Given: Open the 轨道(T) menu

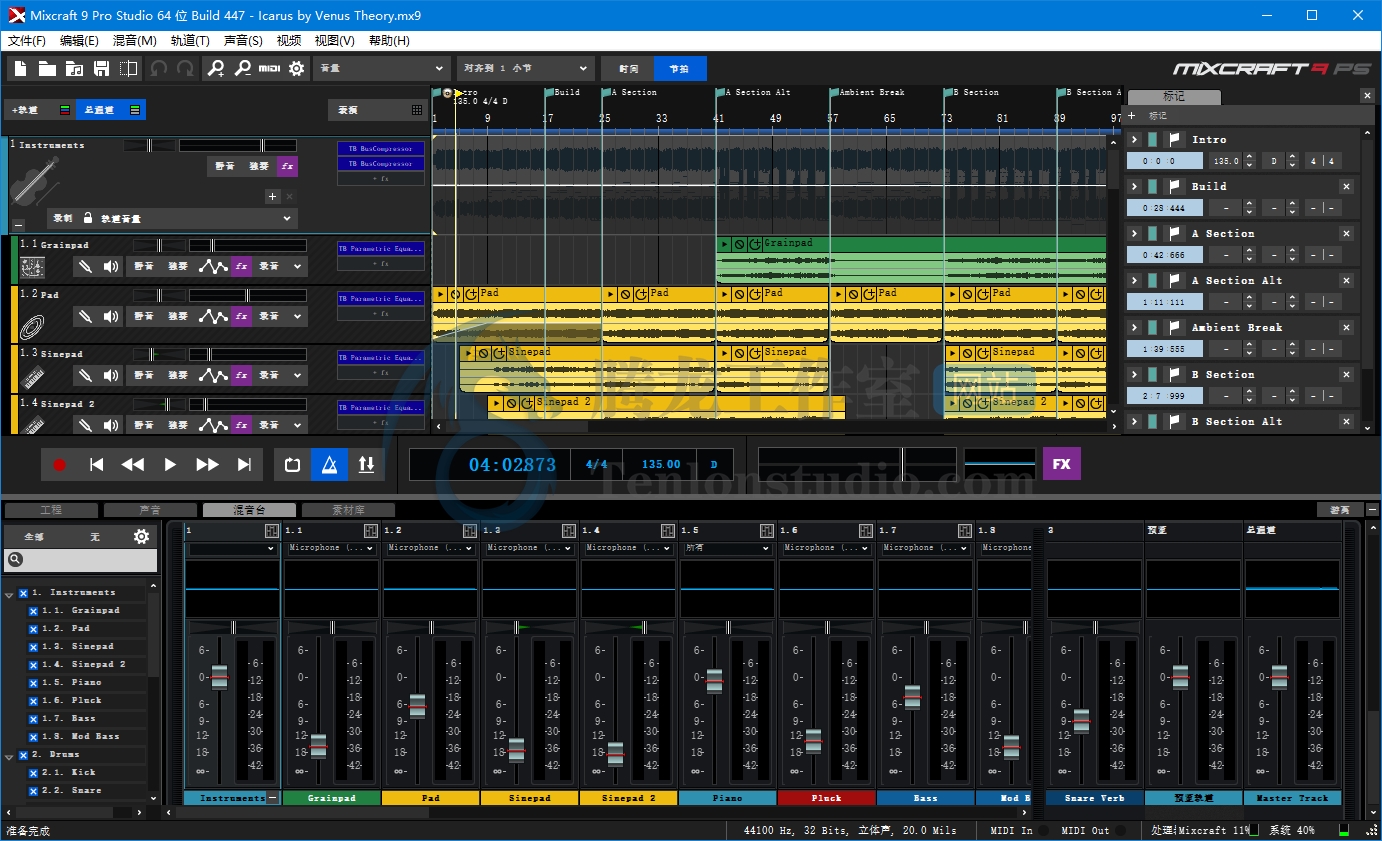Looking at the screenshot, I should coord(190,41).
